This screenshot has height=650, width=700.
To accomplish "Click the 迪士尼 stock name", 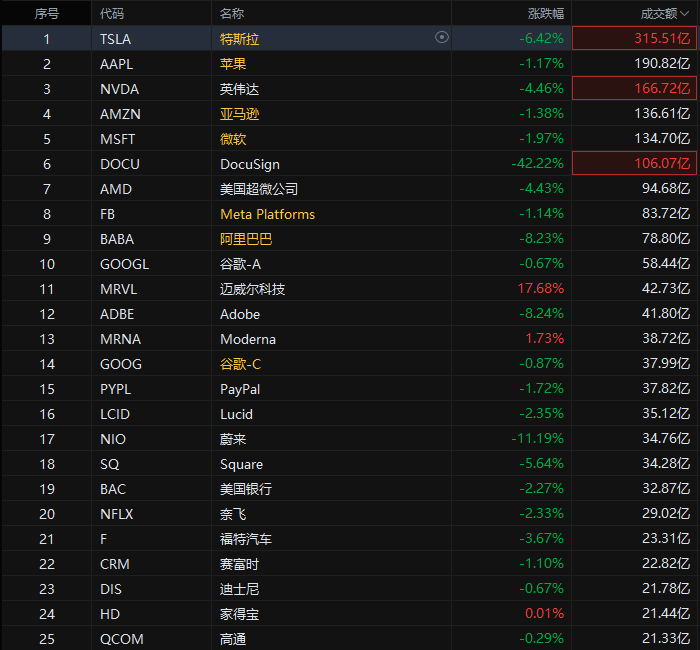I will click(x=239, y=589).
